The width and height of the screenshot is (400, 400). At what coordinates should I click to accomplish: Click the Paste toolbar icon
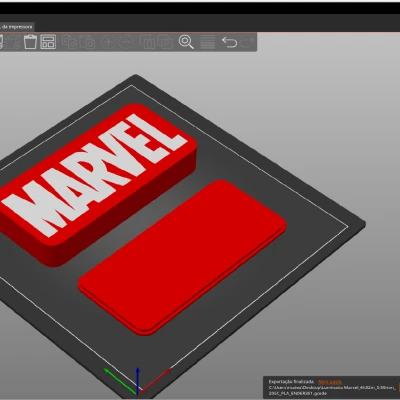click(88, 42)
